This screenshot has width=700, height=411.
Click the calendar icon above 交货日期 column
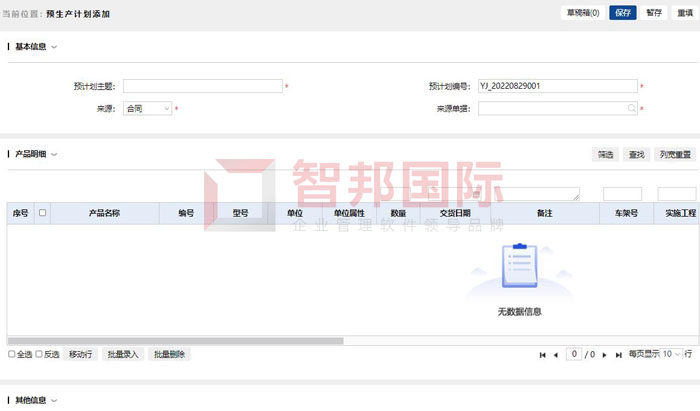coord(477,193)
